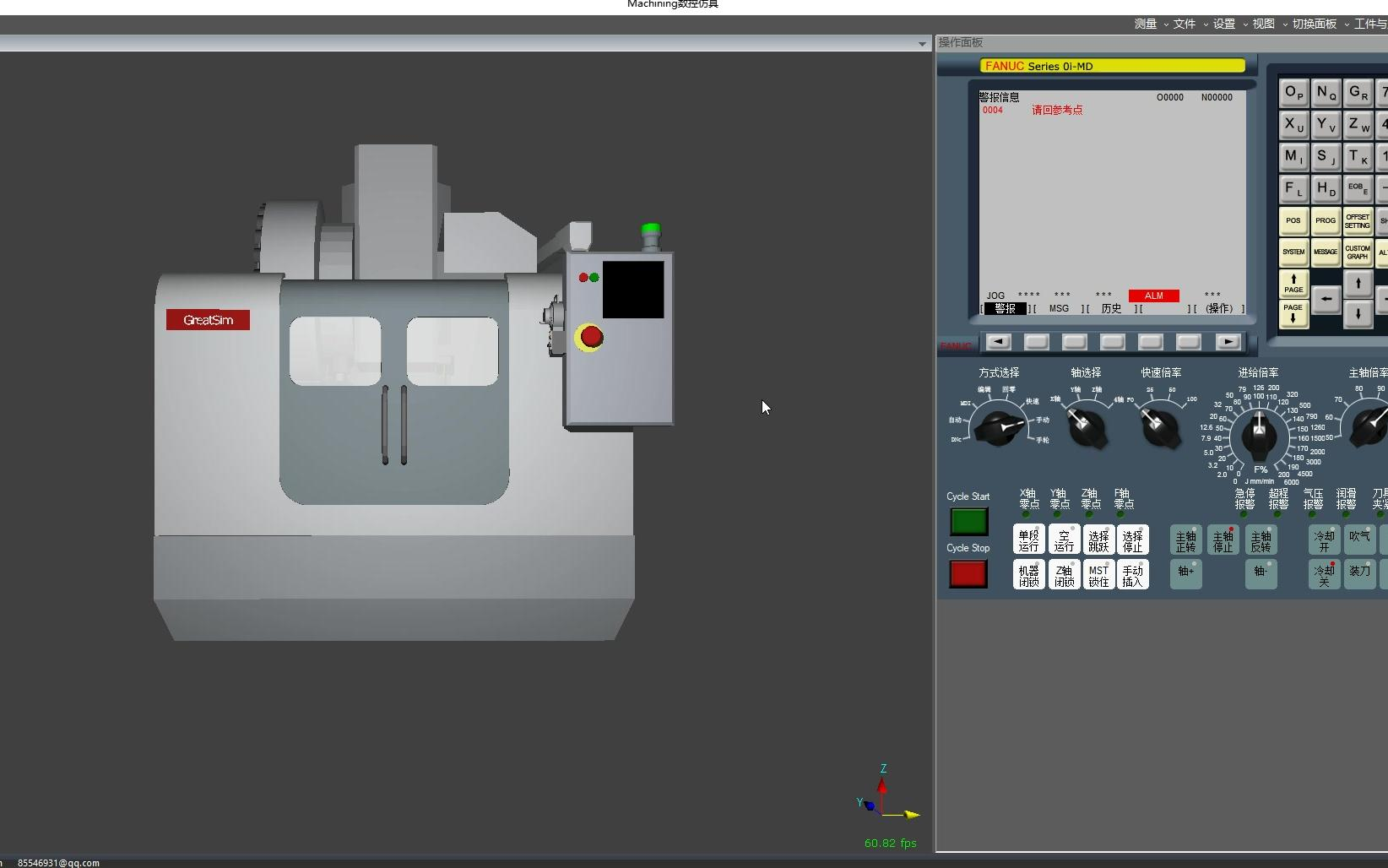Click the 轴- jog button
Viewport: 1388px width, 868px height.
[x=1261, y=572]
